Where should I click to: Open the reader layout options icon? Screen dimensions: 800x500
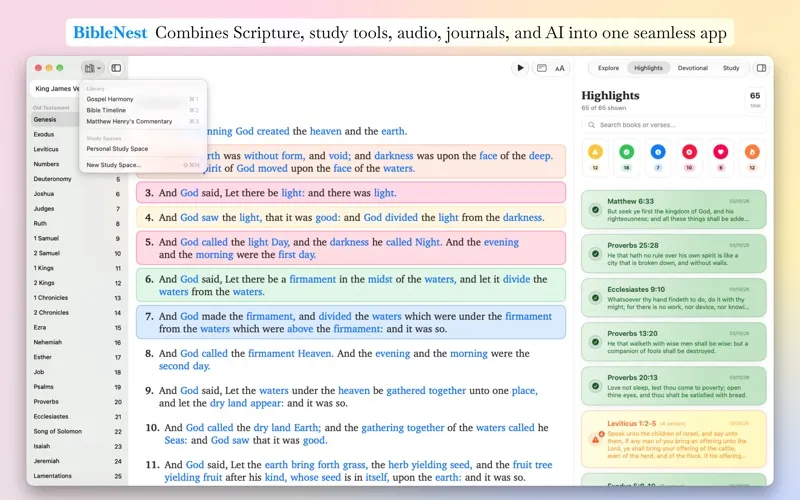pos(542,68)
